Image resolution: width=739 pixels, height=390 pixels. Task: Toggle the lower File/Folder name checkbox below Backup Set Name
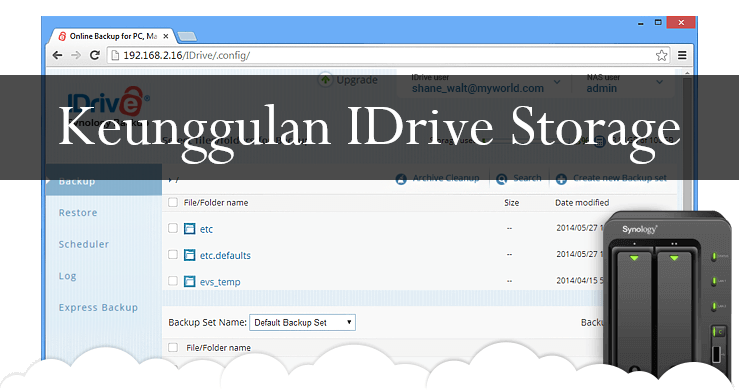pyautogui.click(x=173, y=348)
